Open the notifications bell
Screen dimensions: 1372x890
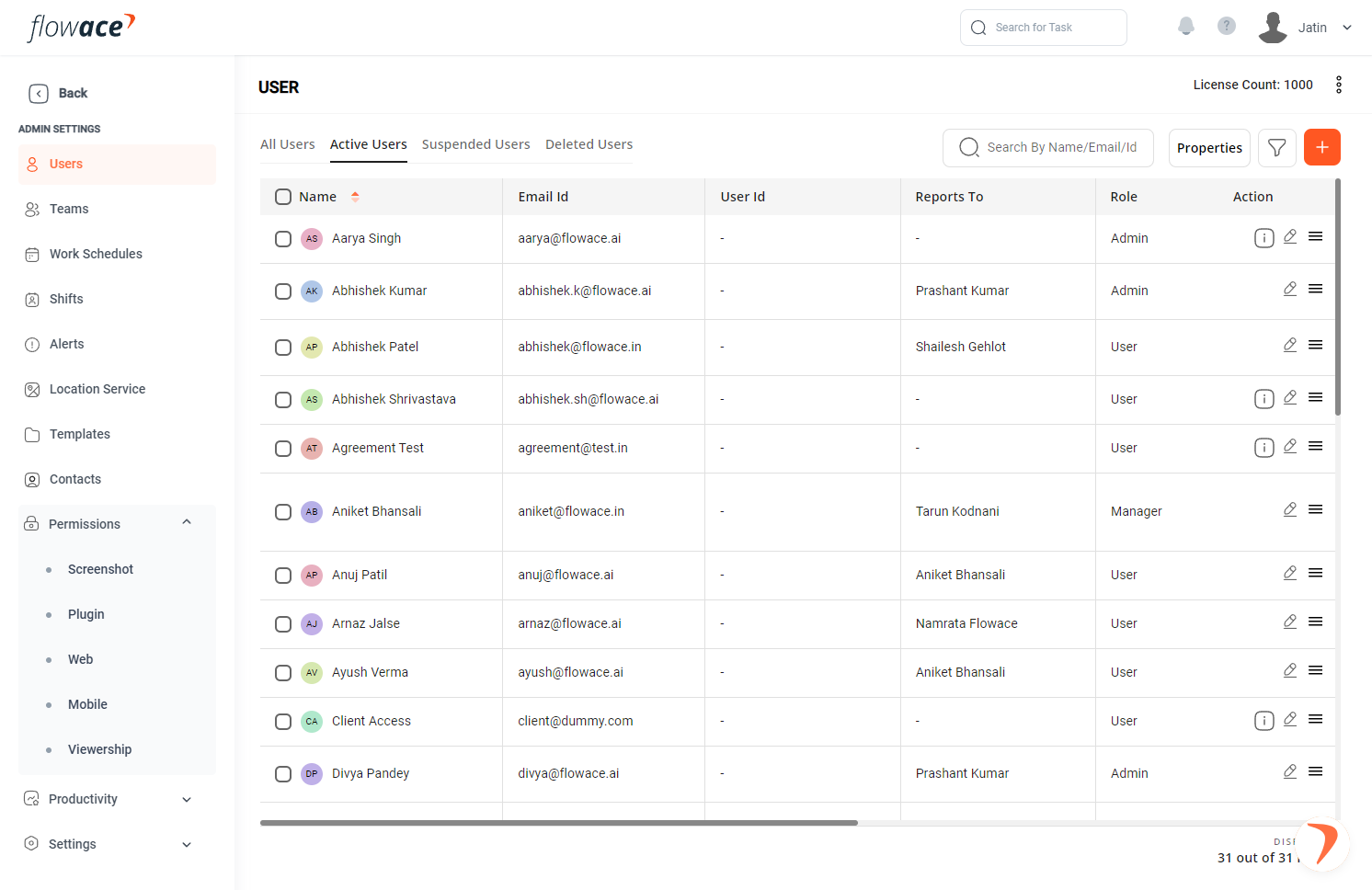tap(1186, 27)
